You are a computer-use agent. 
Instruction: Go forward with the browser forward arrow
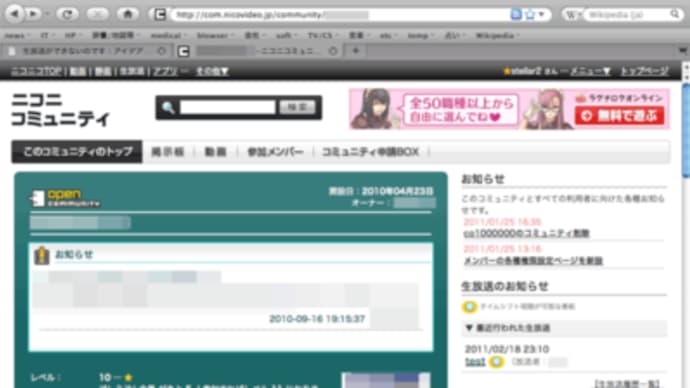click(x=33, y=14)
